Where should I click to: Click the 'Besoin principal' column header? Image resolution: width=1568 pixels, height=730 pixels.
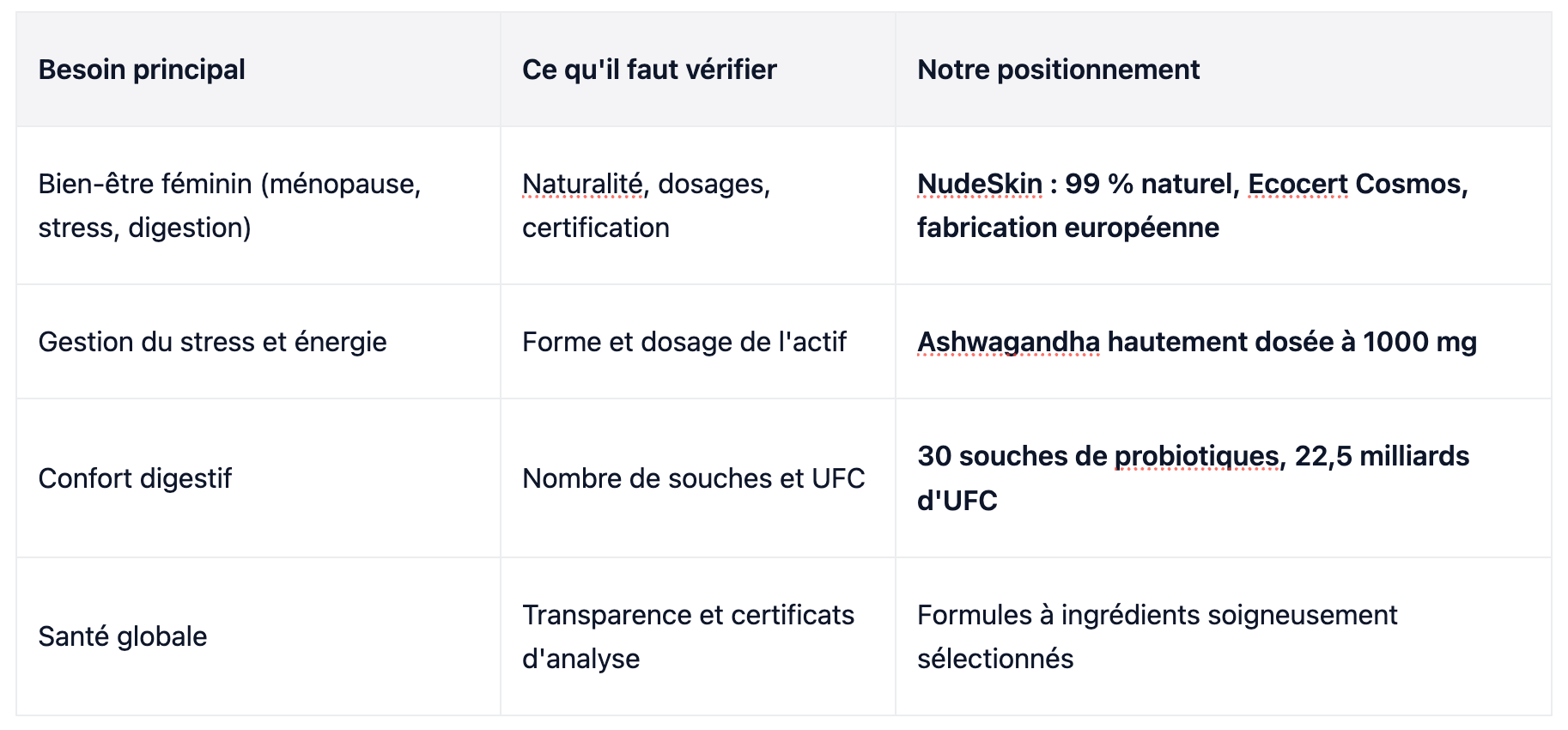pos(258,70)
